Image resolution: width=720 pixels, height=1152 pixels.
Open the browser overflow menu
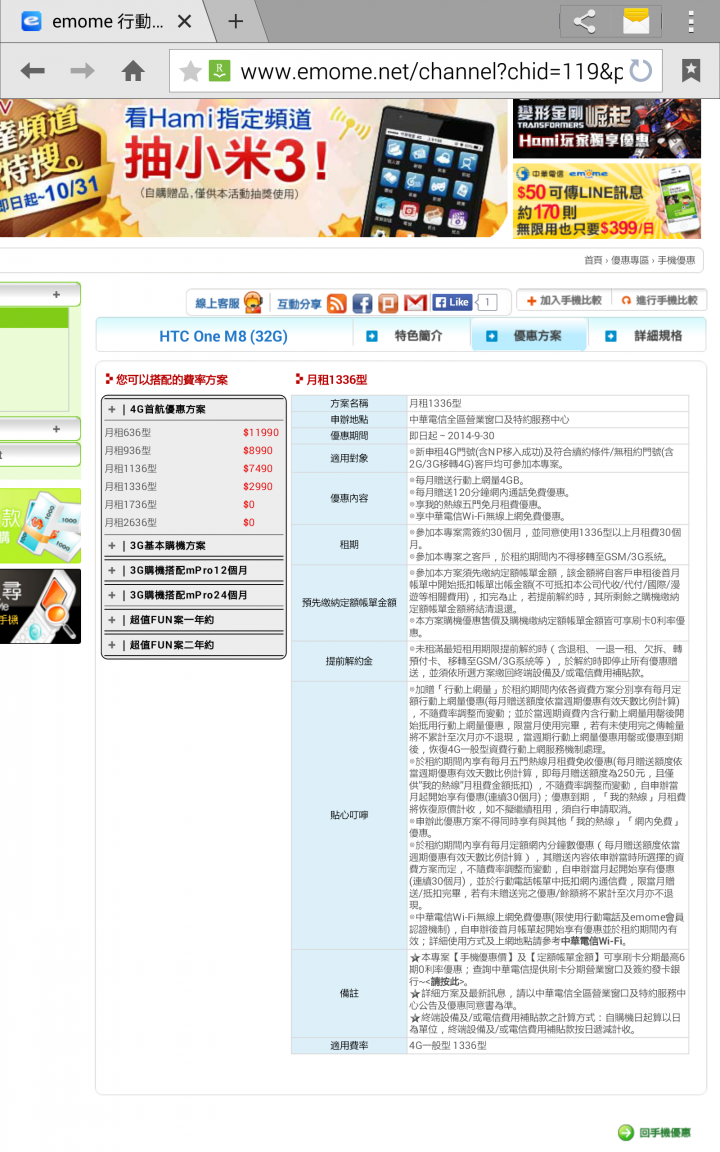[x=691, y=21]
